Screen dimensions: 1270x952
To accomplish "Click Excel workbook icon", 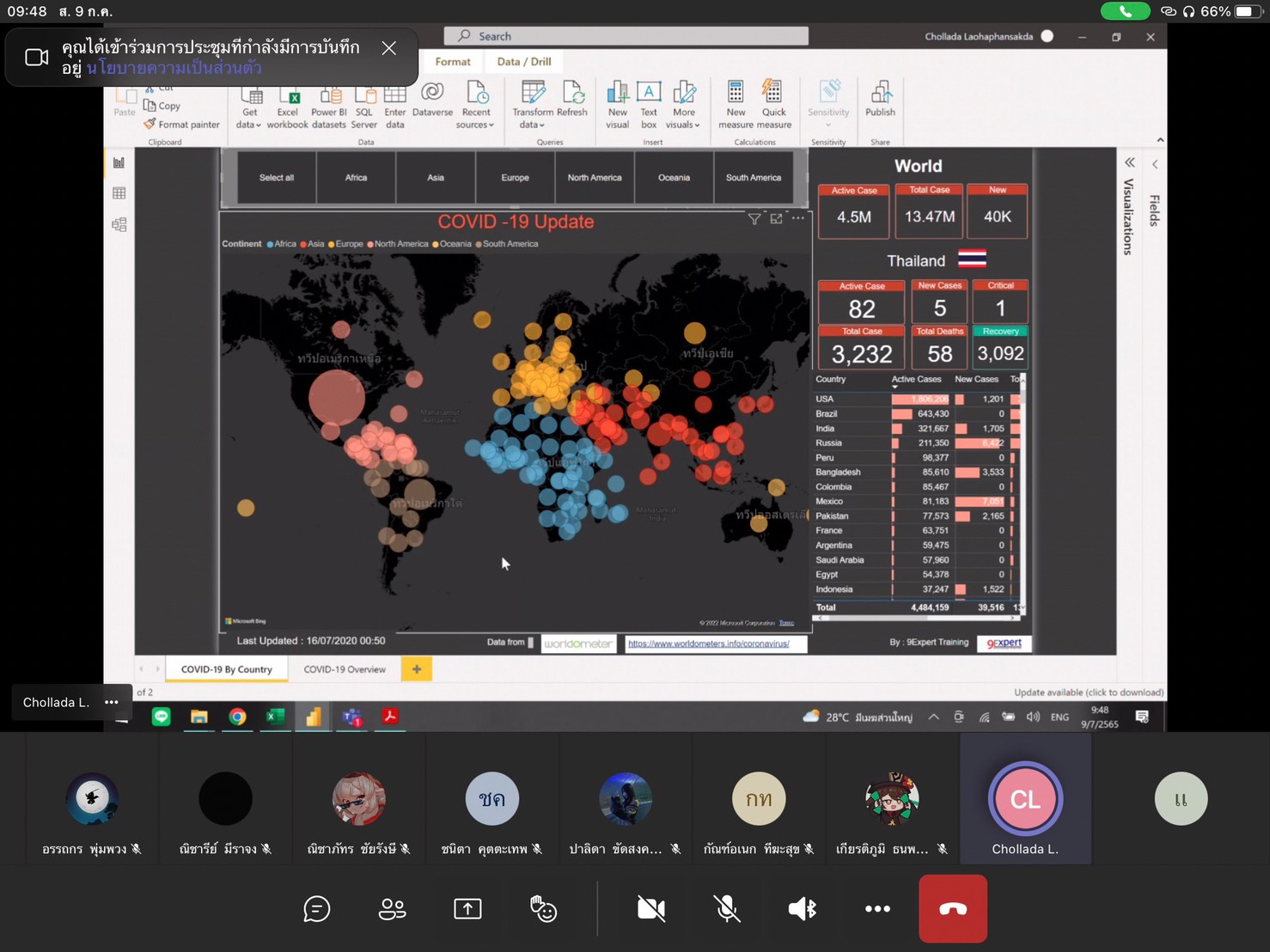I will (x=287, y=107).
